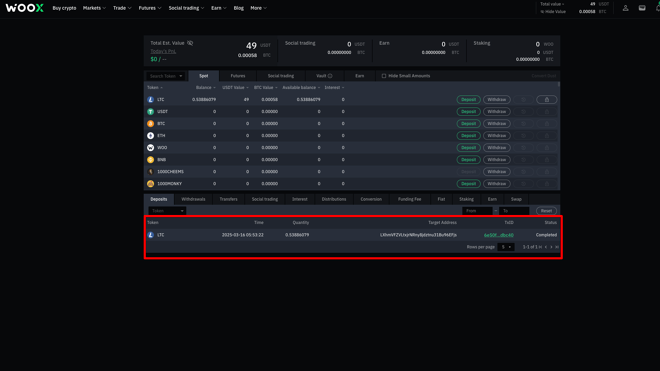Click Deposit for LTC
This screenshot has width=660, height=371.
pyautogui.click(x=468, y=100)
